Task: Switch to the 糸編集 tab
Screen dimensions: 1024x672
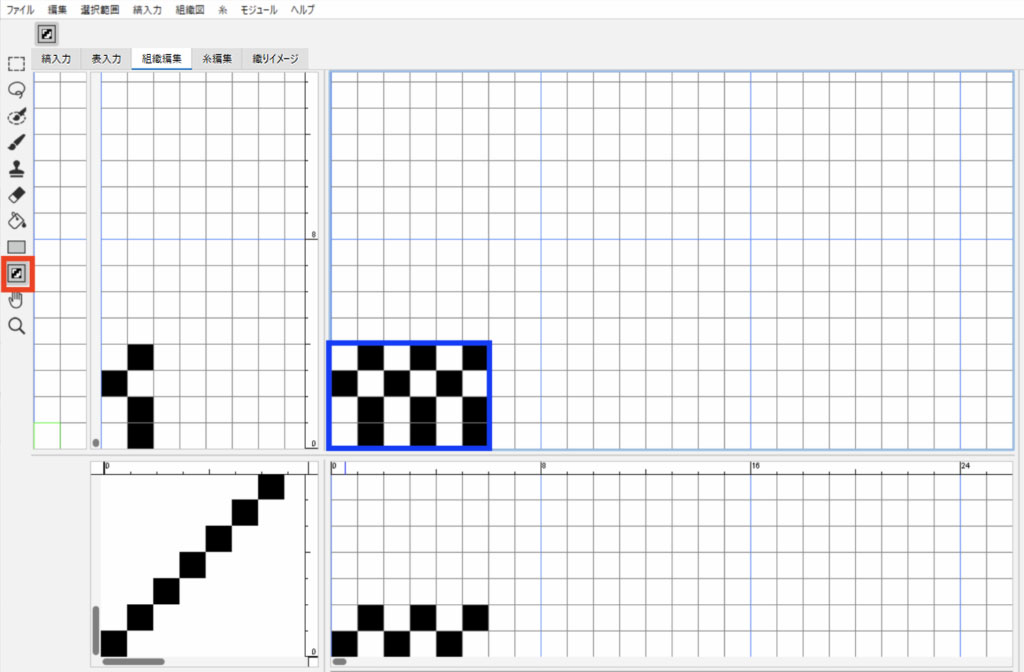Action: click(x=217, y=59)
